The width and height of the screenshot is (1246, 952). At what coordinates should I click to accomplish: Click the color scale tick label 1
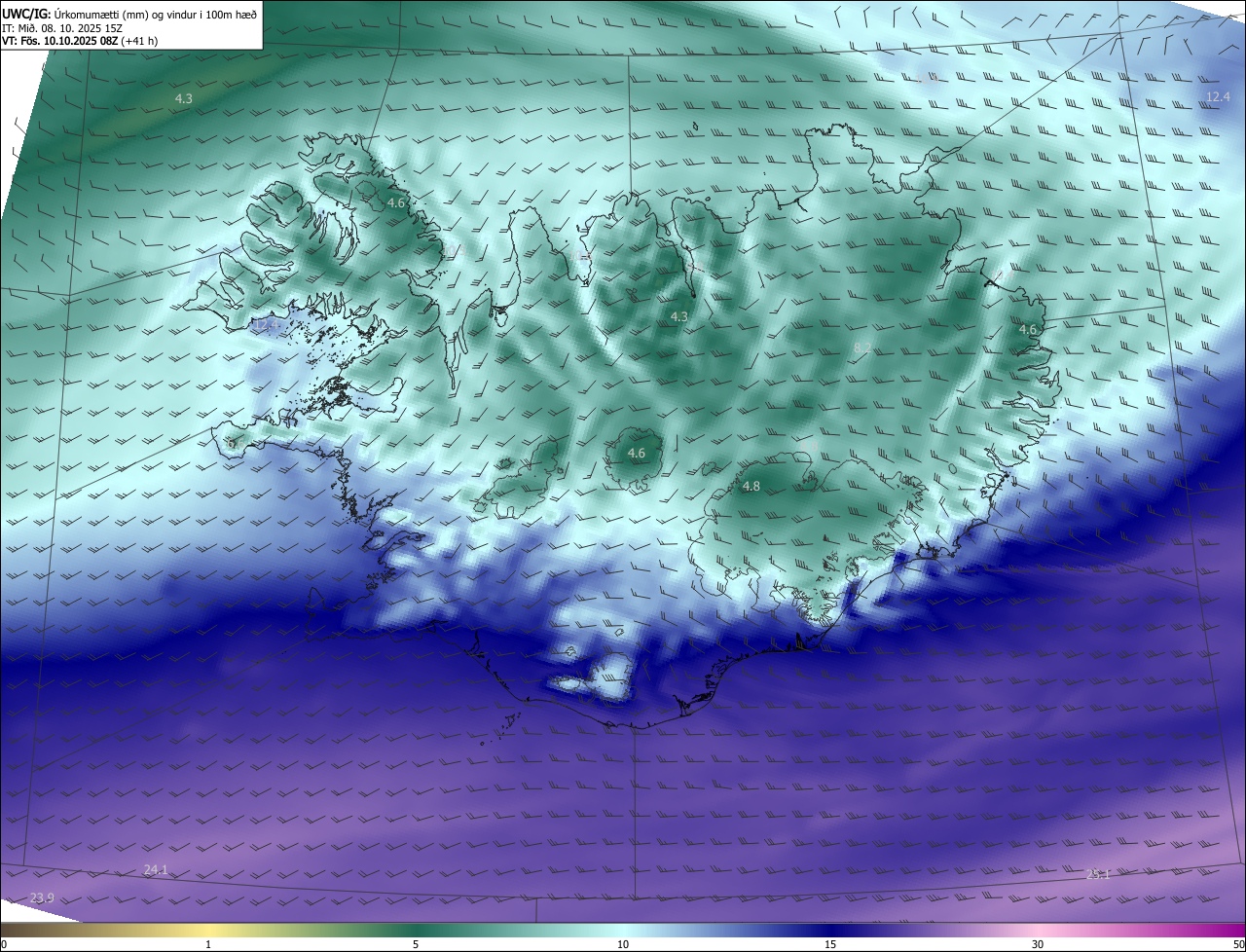208,944
